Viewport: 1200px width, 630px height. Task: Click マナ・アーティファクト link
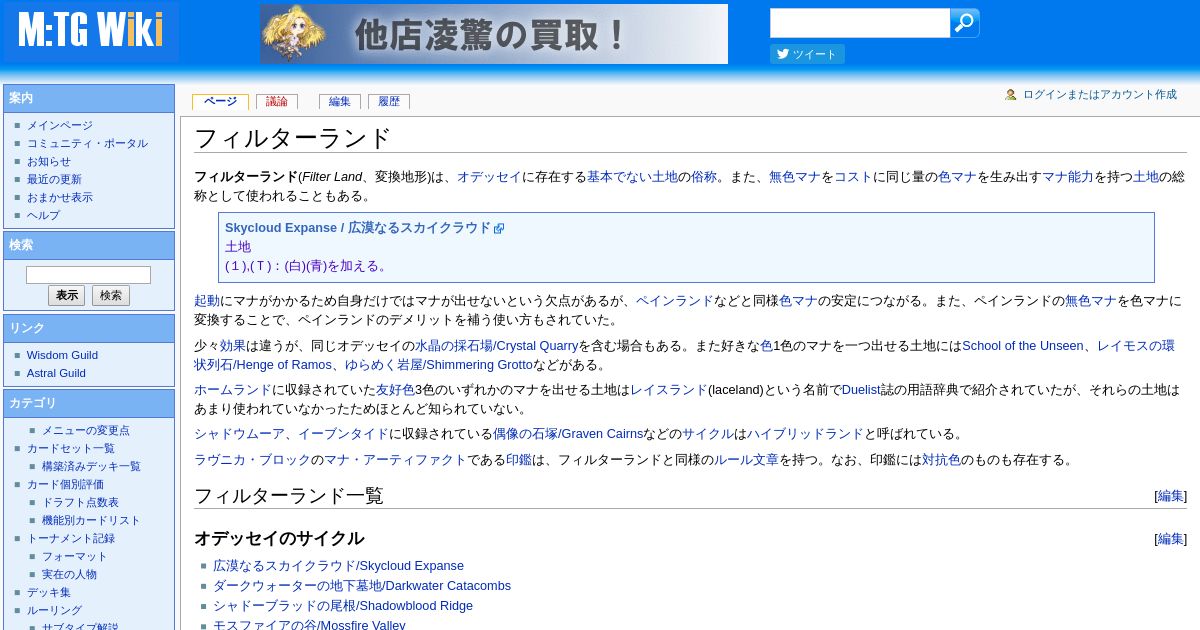click(395, 460)
